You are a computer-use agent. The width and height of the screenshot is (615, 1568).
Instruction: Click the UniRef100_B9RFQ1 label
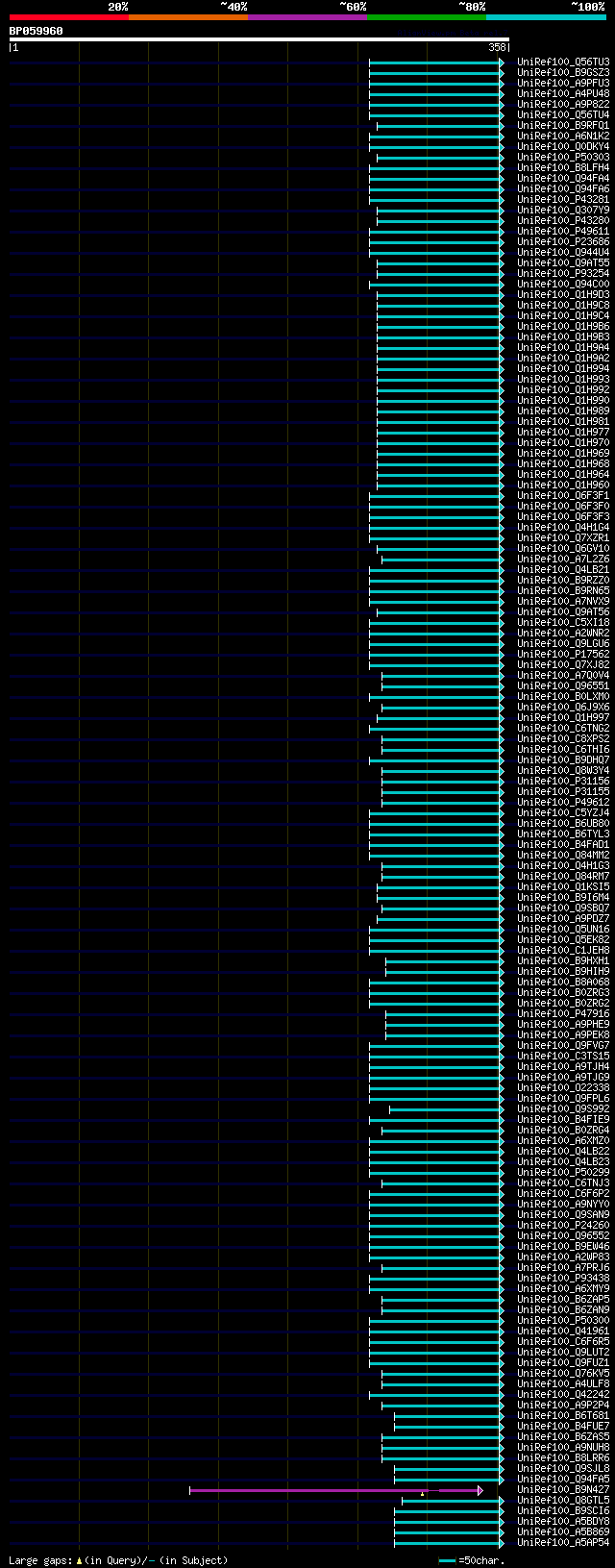(563, 125)
